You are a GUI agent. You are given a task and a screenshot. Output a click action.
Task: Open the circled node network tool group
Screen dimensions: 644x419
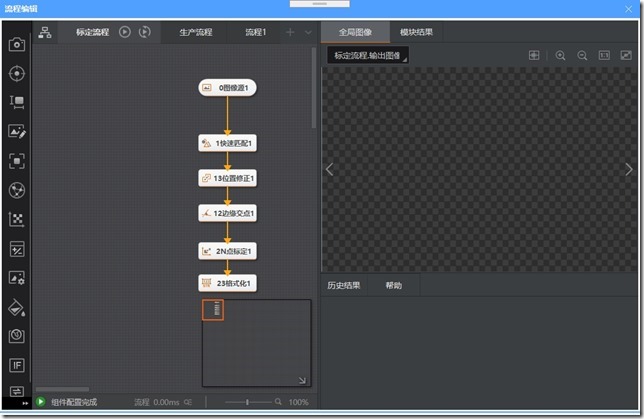click(x=17, y=190)
